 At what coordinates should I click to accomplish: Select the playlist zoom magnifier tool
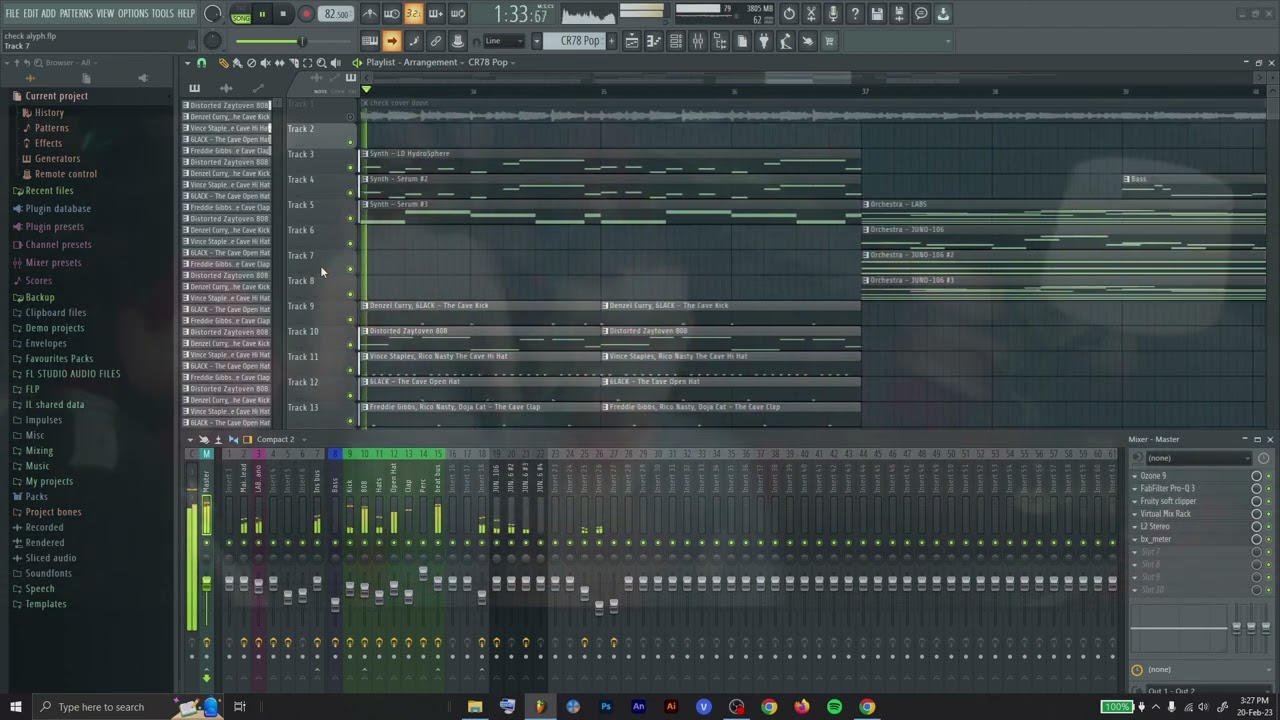[x=321, y=63]
